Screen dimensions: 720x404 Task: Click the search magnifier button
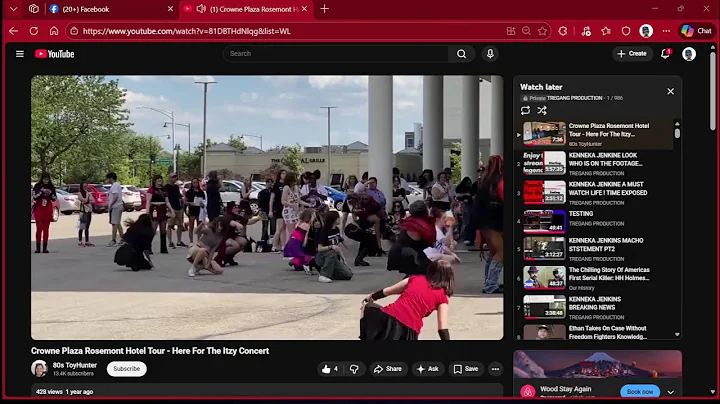pos(461,54)
